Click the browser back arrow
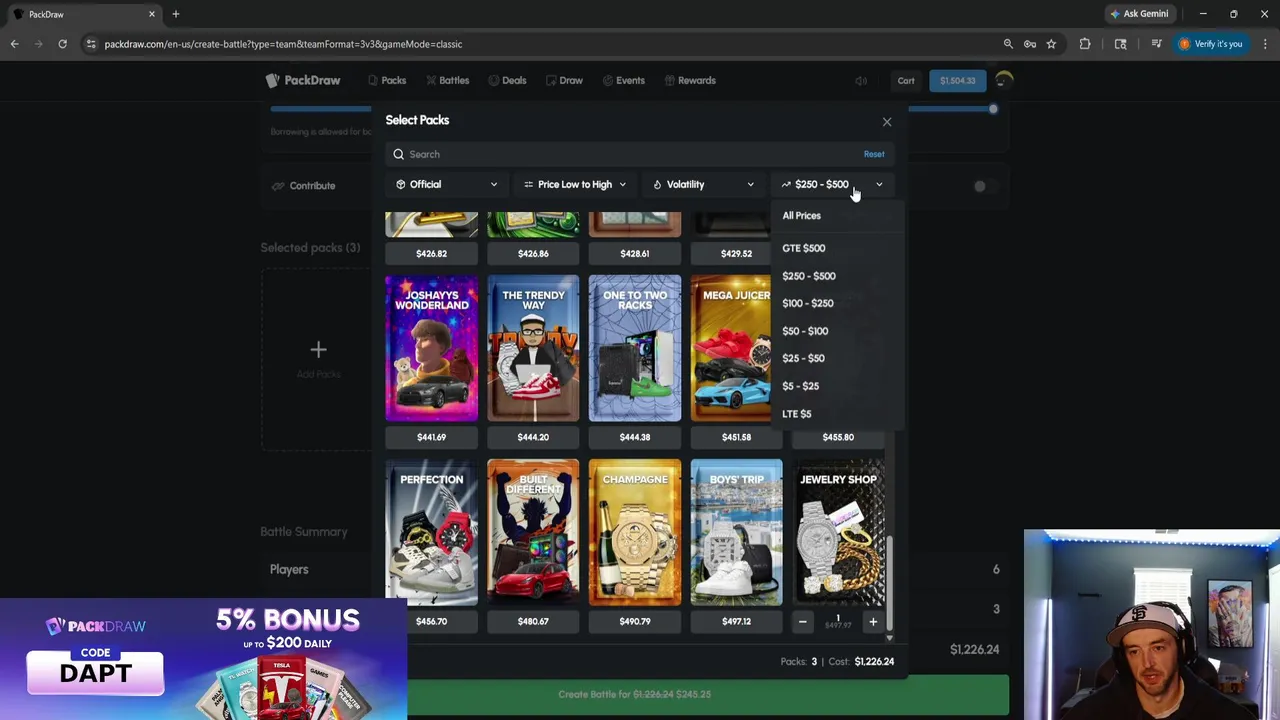Viewport: 1280px width, 720px height. [14, 44]
